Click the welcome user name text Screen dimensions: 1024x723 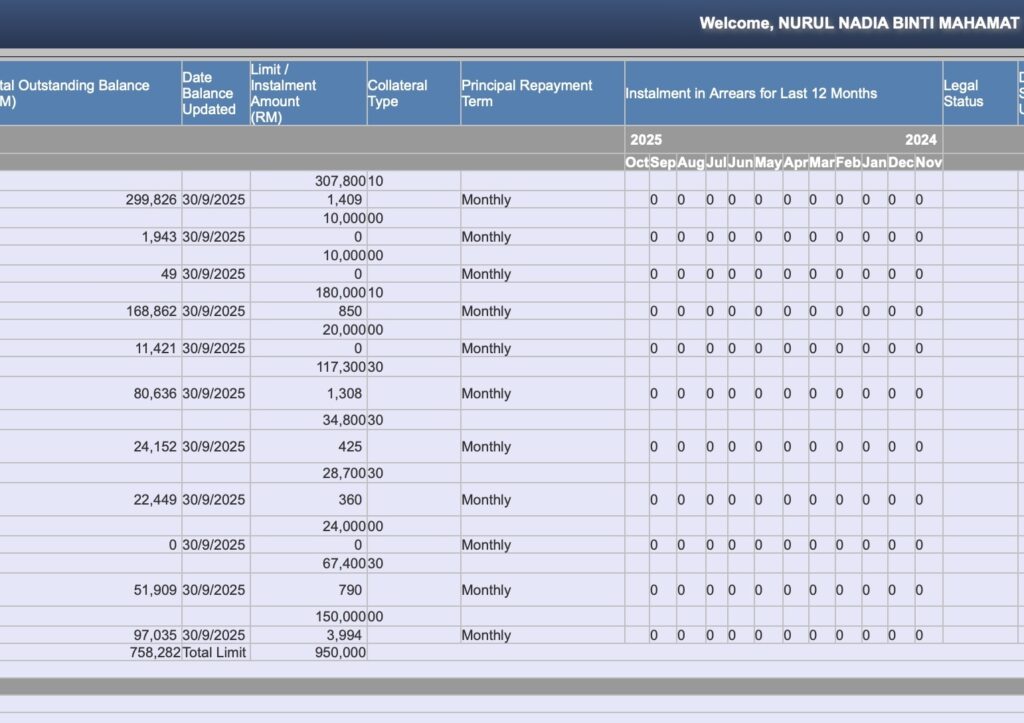pos(858,23)
